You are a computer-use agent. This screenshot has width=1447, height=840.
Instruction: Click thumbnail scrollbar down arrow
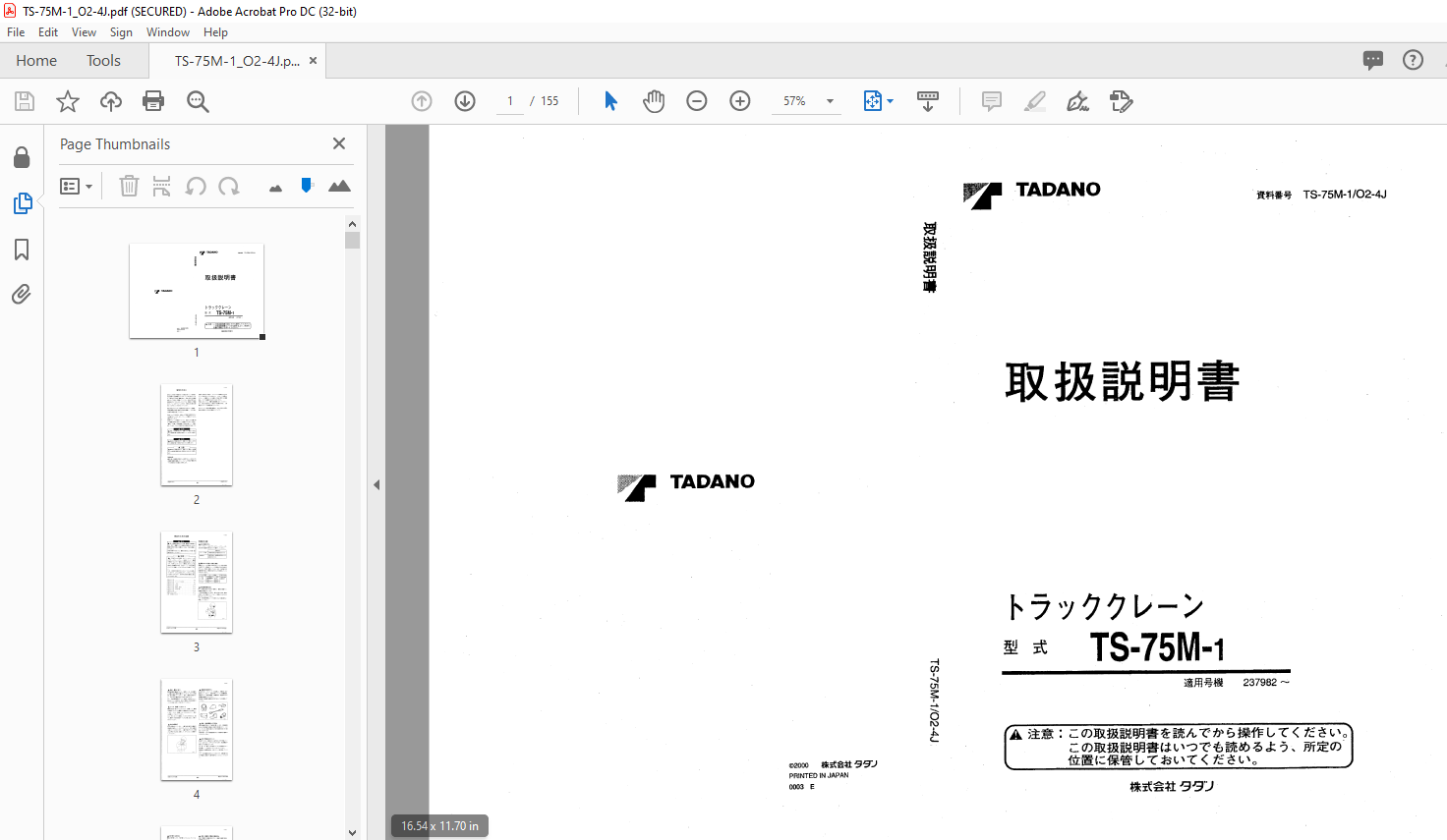click(x=352, y=832)
